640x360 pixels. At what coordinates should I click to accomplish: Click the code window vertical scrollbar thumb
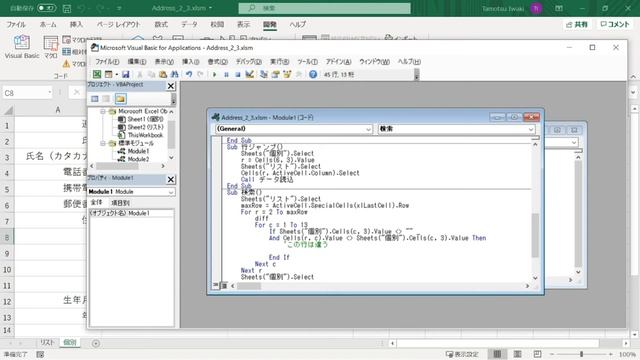pos(535,235)
